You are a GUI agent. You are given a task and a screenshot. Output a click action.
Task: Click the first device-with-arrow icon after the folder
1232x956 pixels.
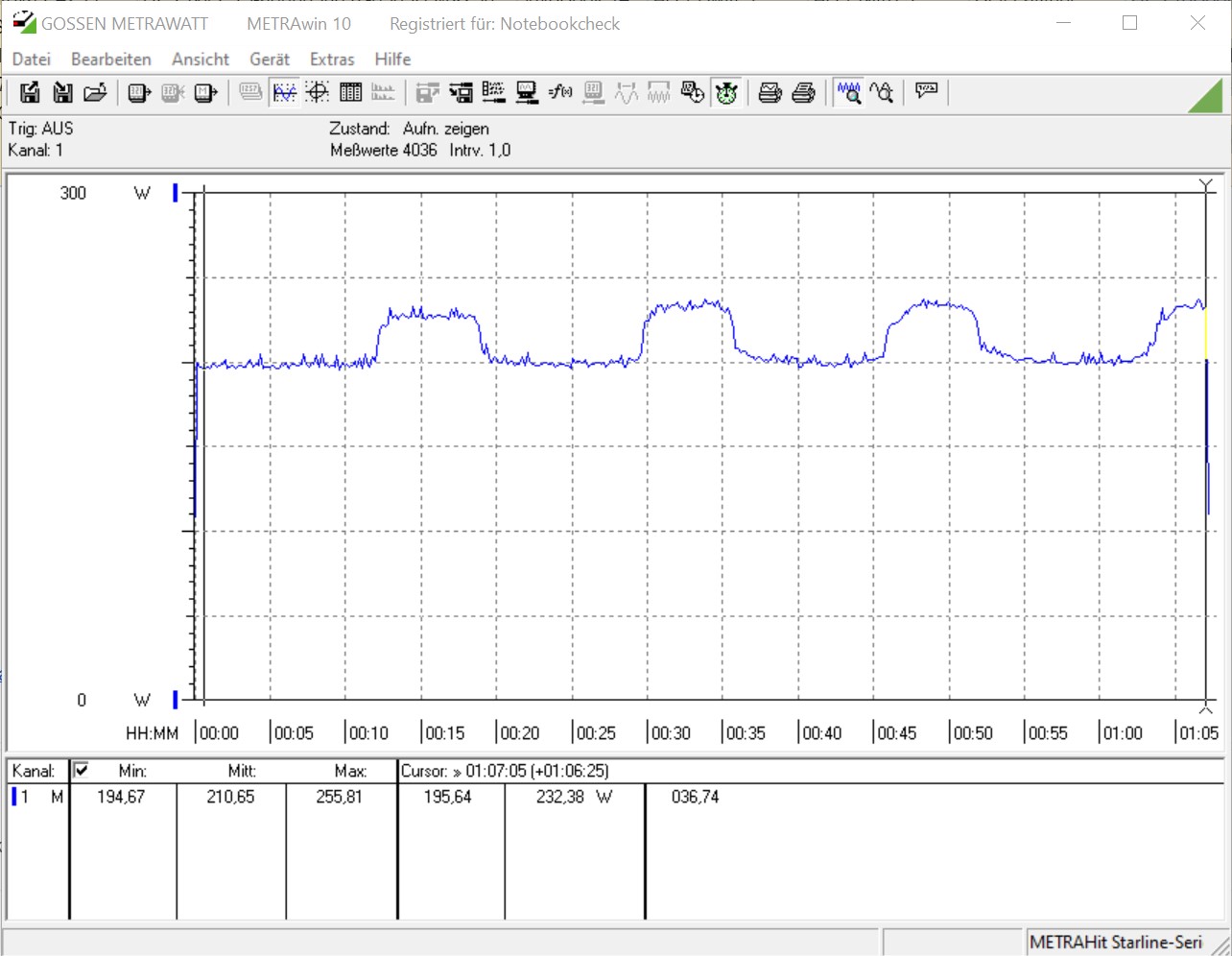[x=140, y=92]
